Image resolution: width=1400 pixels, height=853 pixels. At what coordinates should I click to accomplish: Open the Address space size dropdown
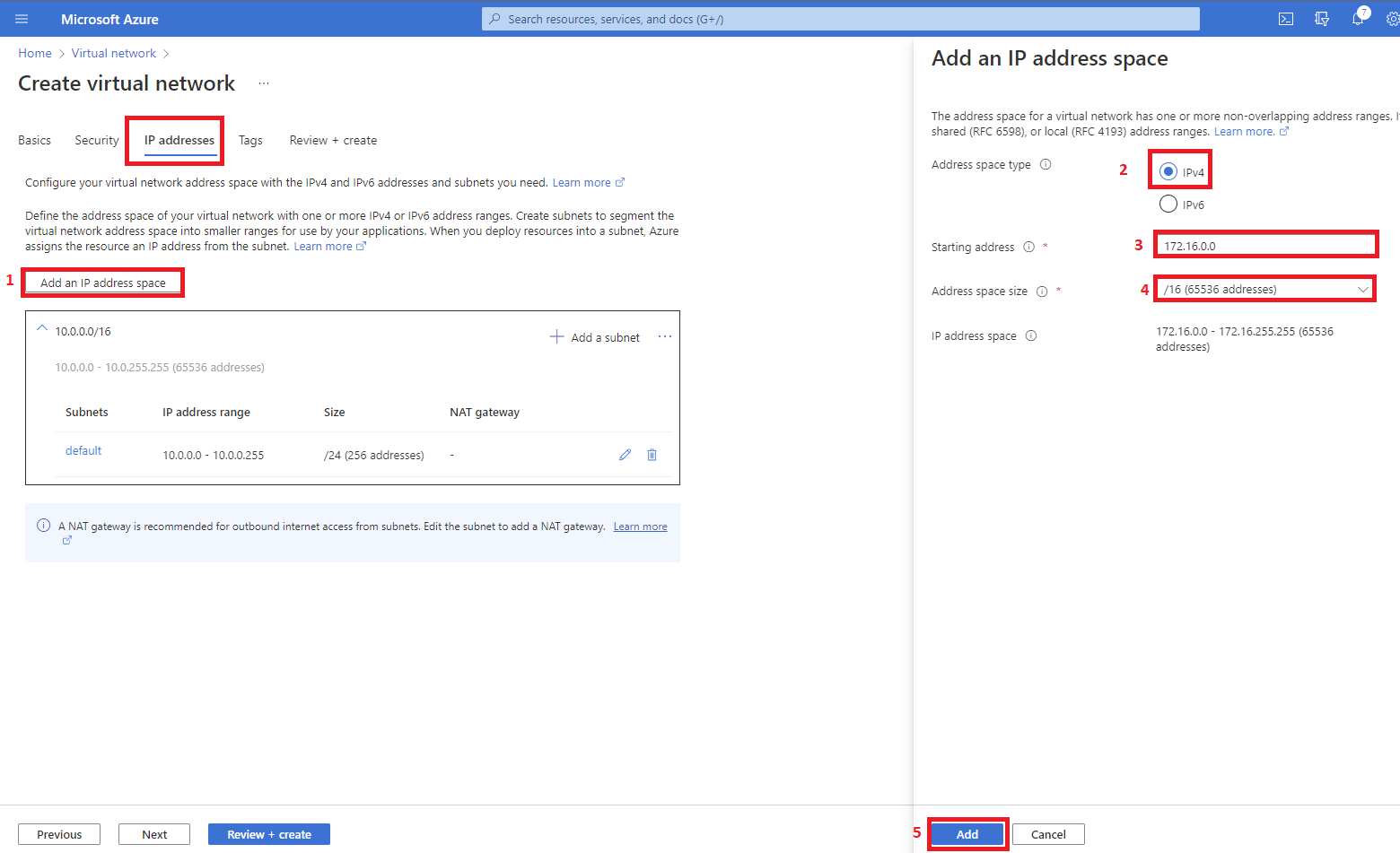pyautogui.click(x=1264, y=290)
